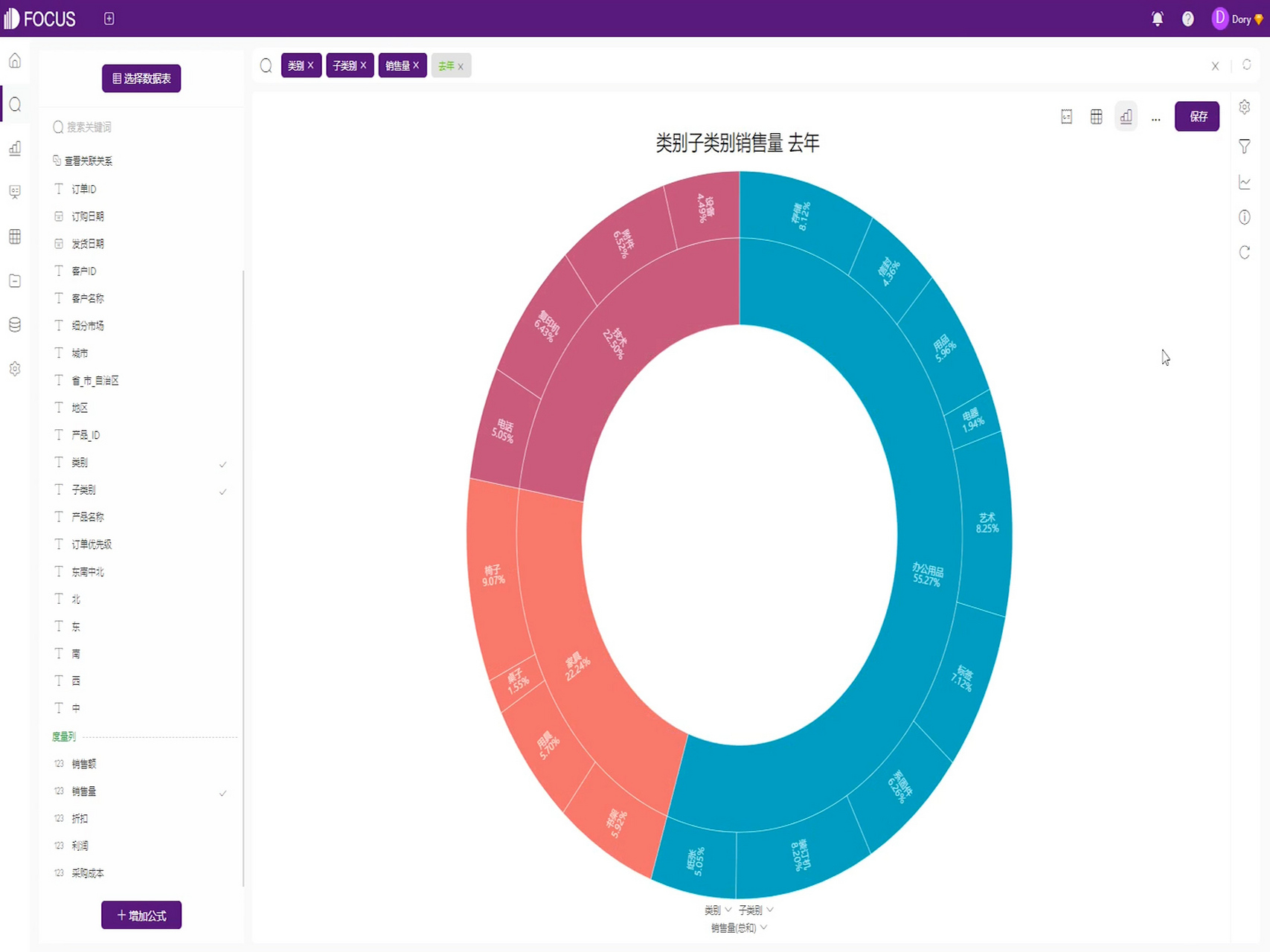The height and width of the screenshot is (952, 1270).
Task: Open the database sources icon in sidebar
Action: [x=15, y=324]
